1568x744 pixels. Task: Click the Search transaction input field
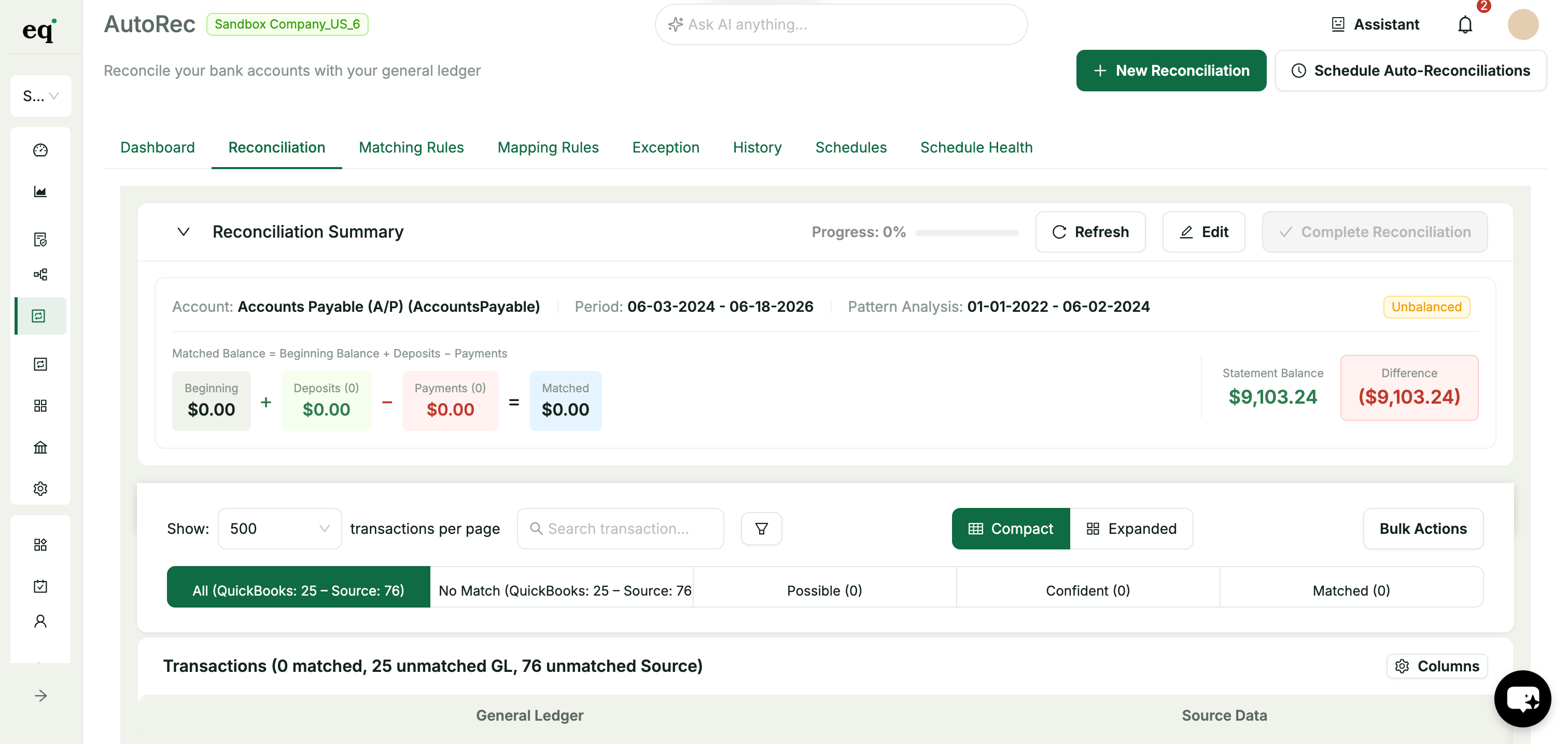coord(620,529)
